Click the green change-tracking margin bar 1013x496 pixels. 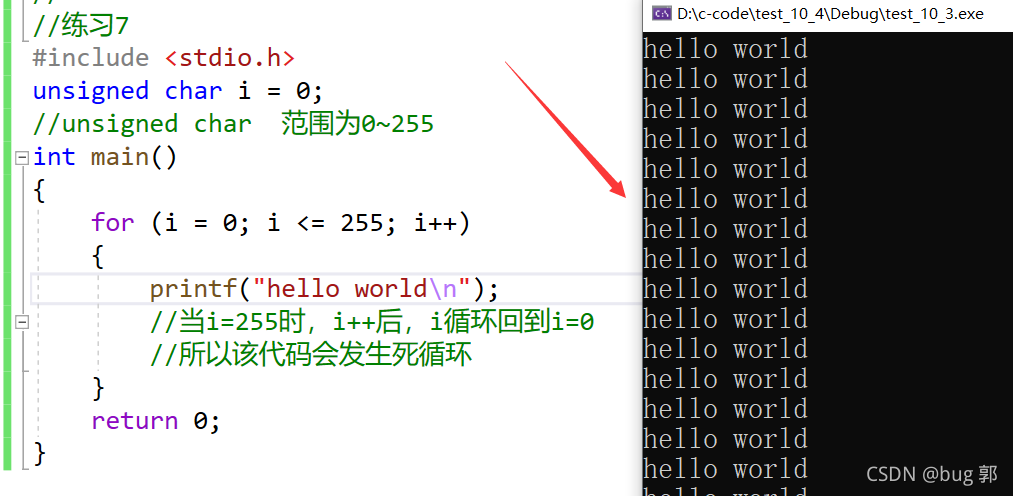[7, 235]
